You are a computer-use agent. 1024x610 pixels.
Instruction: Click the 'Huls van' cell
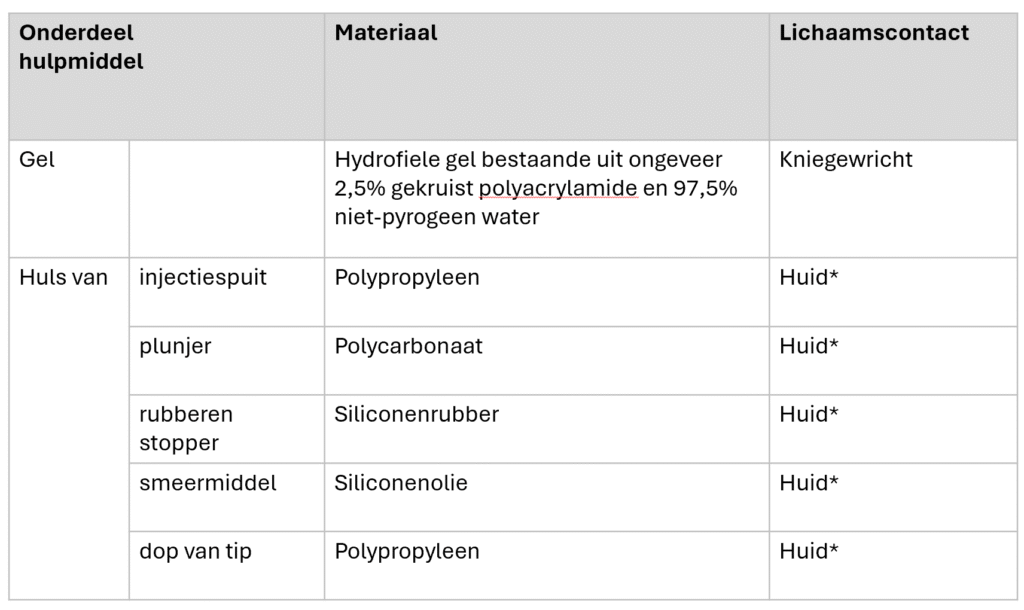coord(69,428)
